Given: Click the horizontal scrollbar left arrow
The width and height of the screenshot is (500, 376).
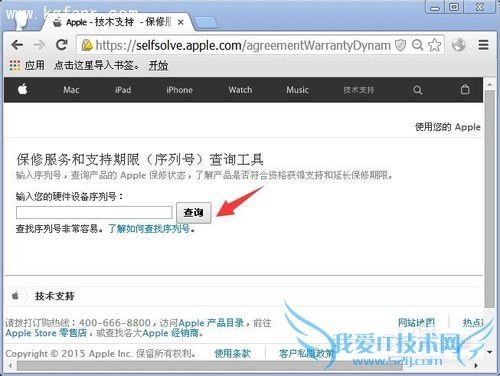Looking at the screenshot, I should pyautogui.click(x=10, y=366).
